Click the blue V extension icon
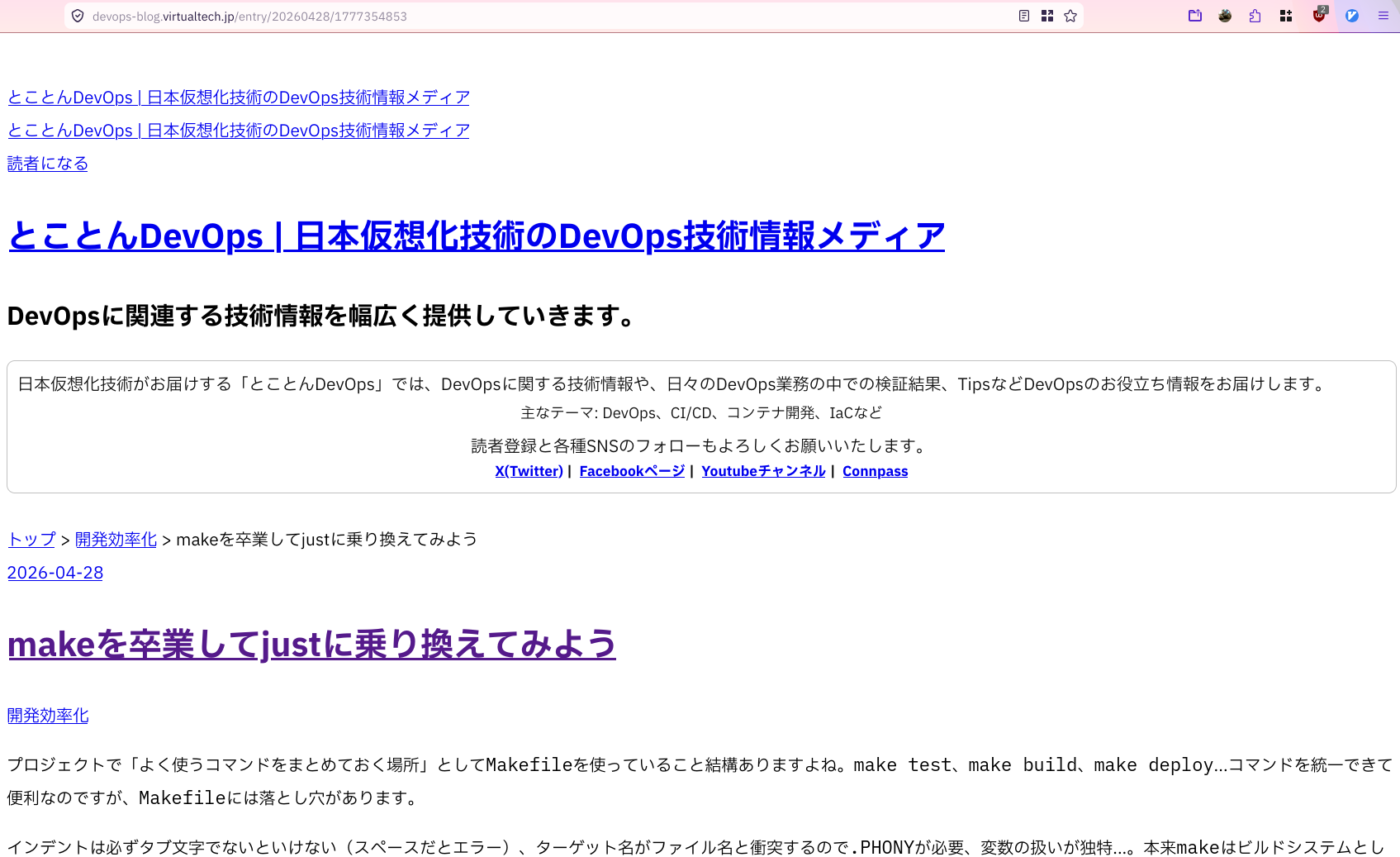 tap(1352, 16)
